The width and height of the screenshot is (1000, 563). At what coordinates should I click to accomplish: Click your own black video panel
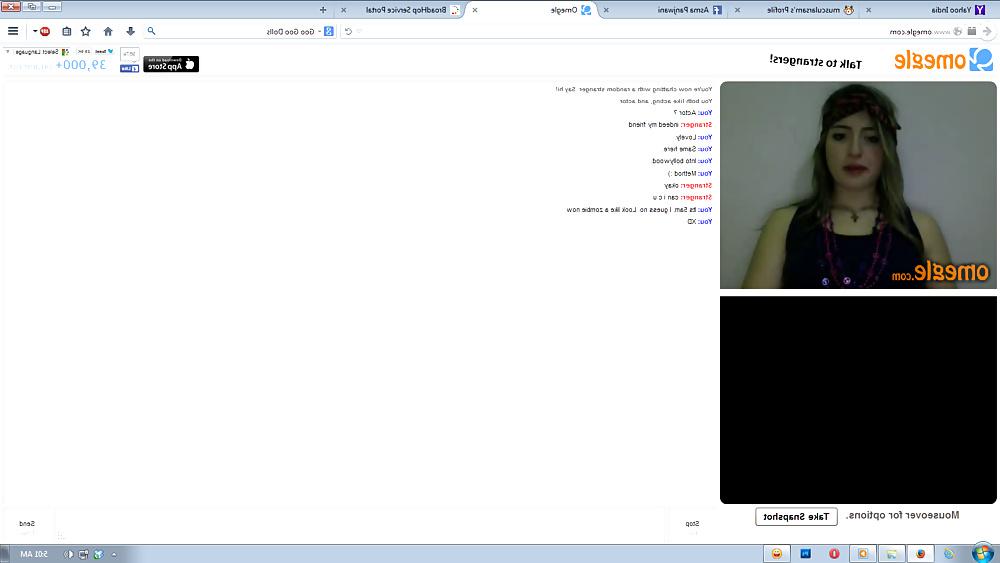pos(858,400)
